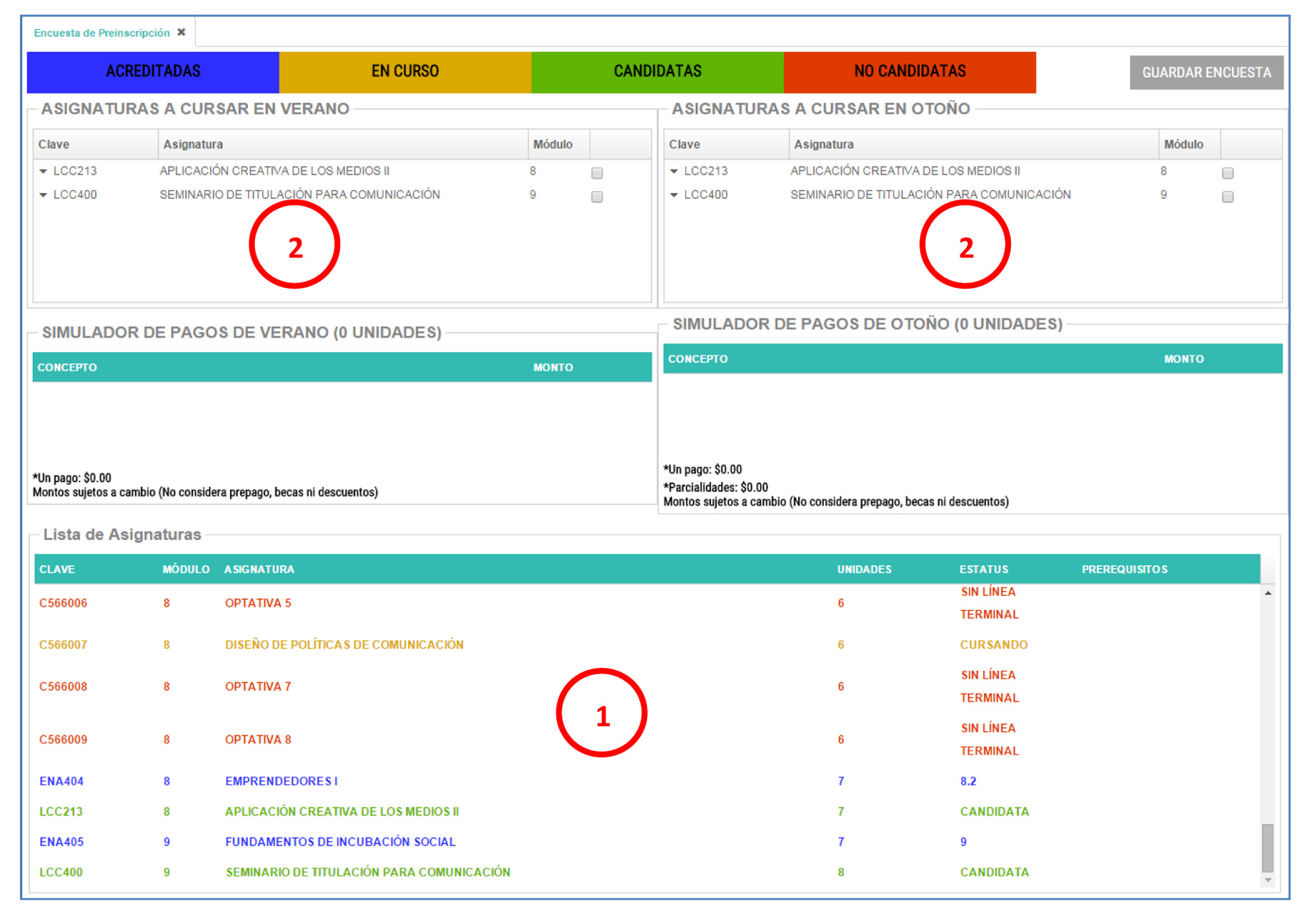Click the yellow EN CURSO legend block
This screenshot has width=1316, height=918.
(x=405, y=72)
